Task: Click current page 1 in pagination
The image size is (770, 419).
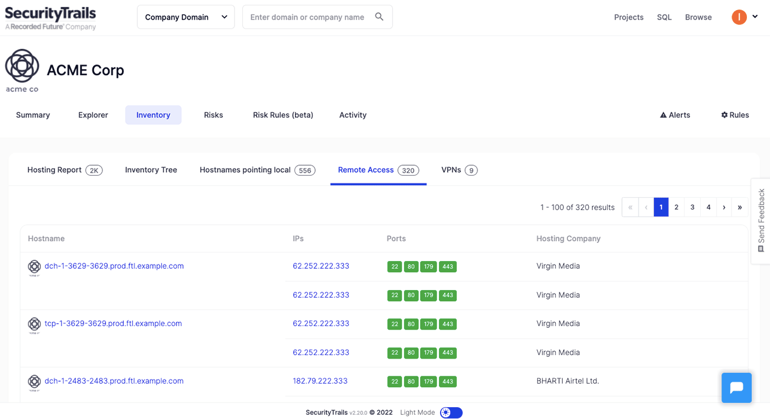Action: pos(661,207)
